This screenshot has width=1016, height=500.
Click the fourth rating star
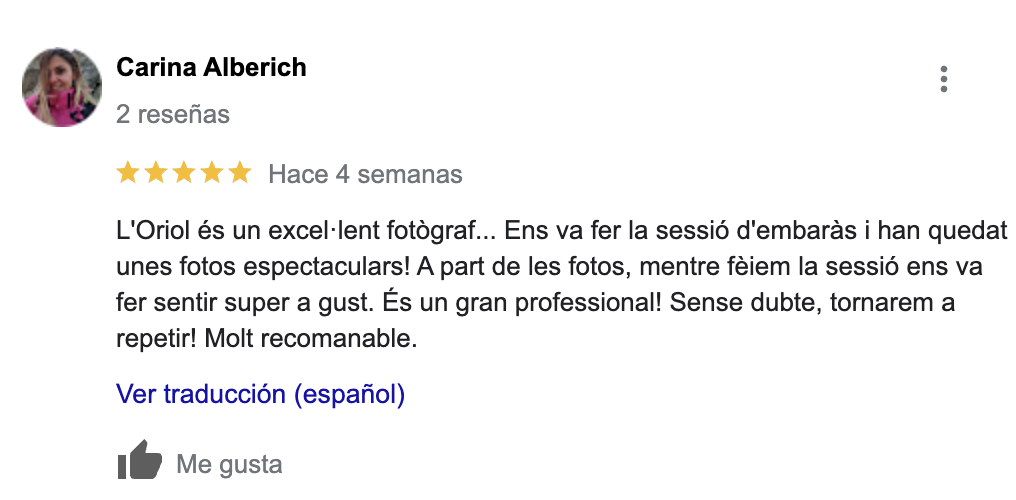pyautogui.click(x=212, y=174)
